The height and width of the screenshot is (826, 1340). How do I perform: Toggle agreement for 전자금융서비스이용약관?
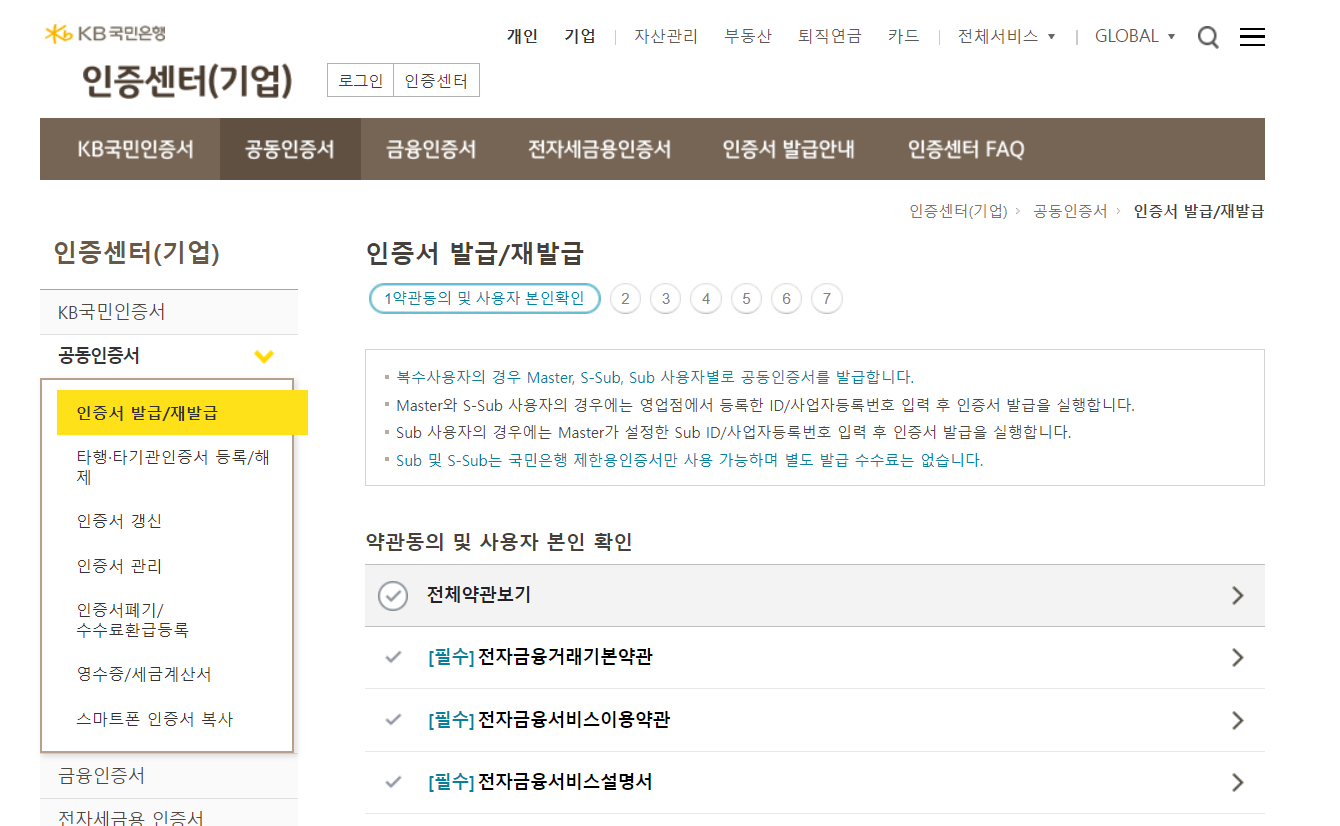(x=393, y=719)
